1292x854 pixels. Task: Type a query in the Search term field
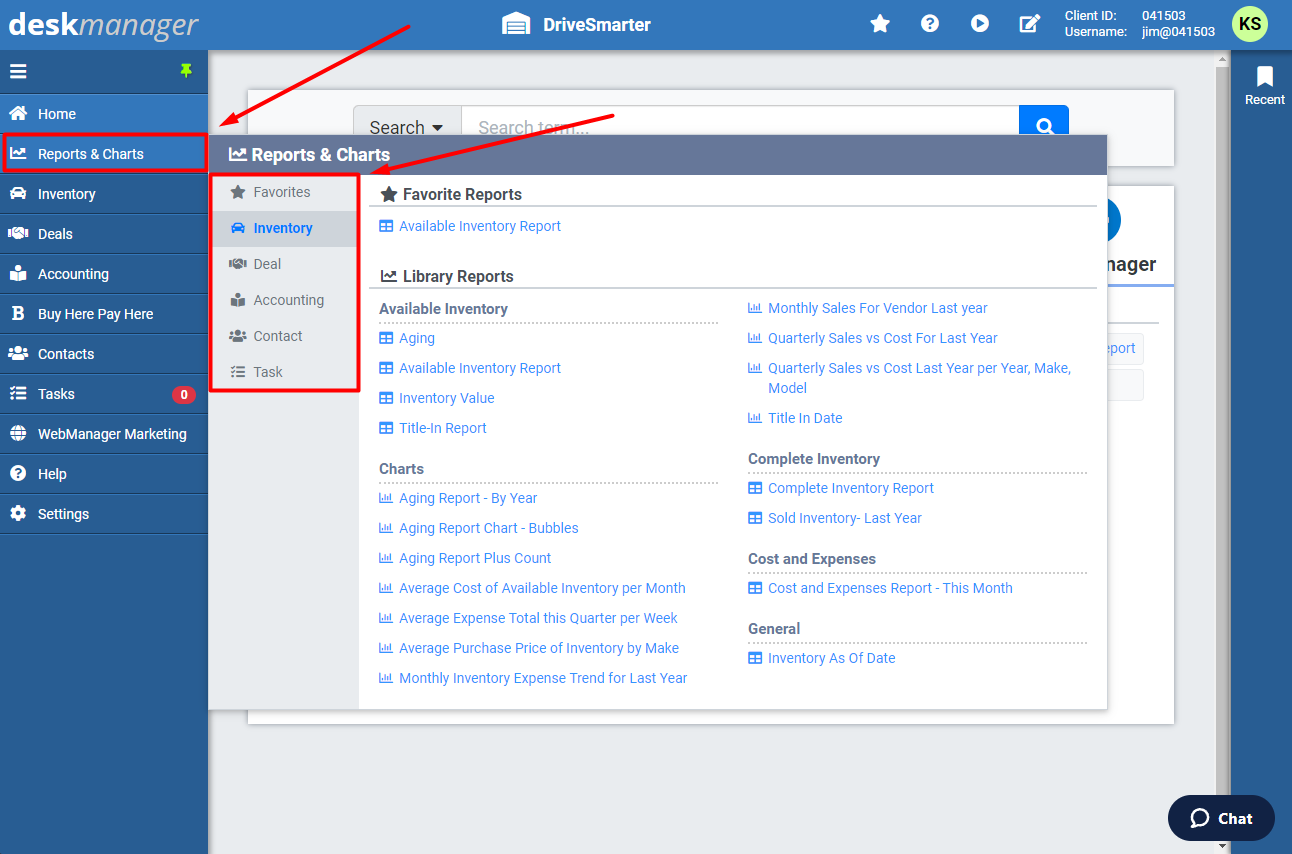tap(740, 127)
